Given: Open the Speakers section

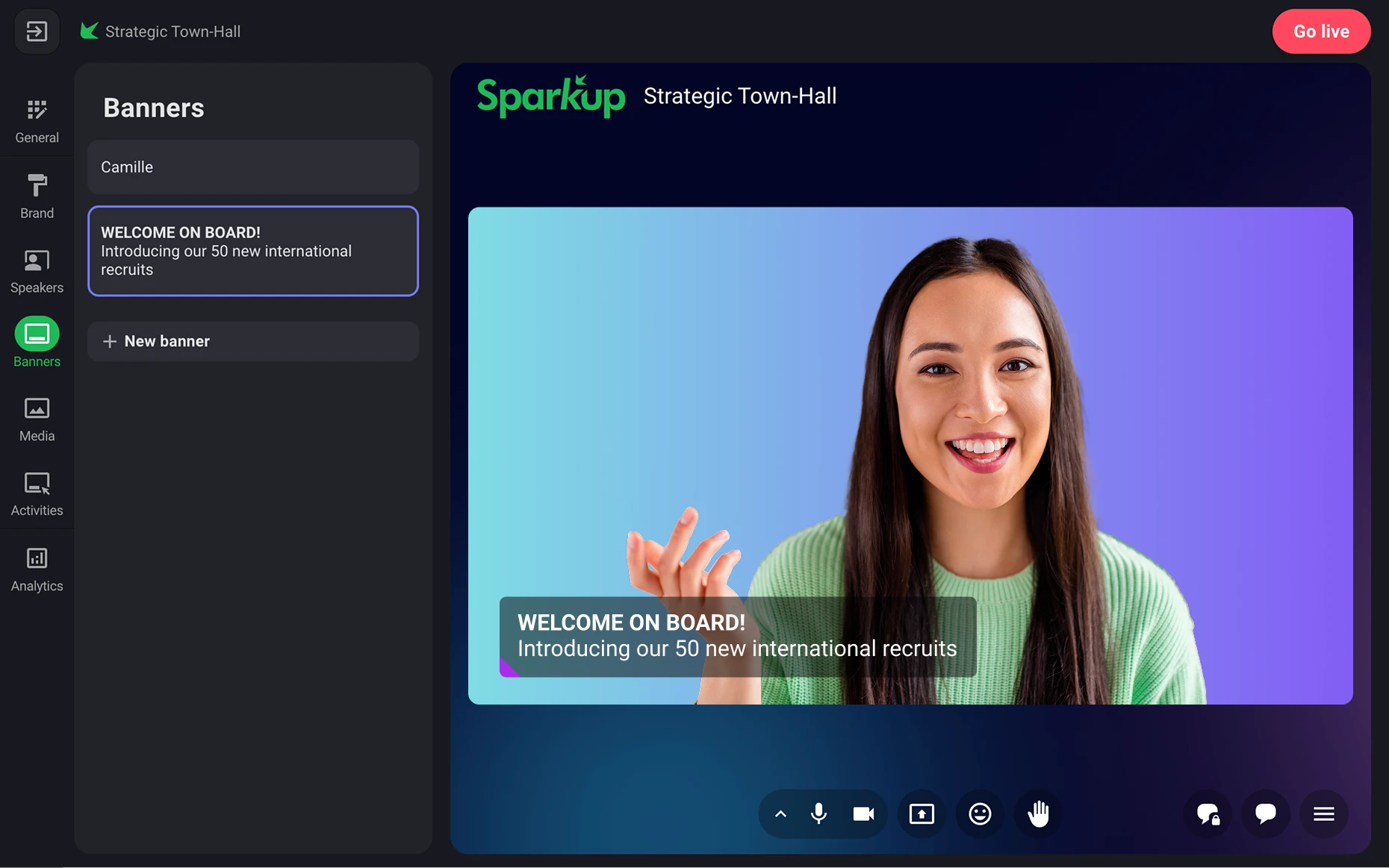Looking at the screenshot, I should [37, 271].
